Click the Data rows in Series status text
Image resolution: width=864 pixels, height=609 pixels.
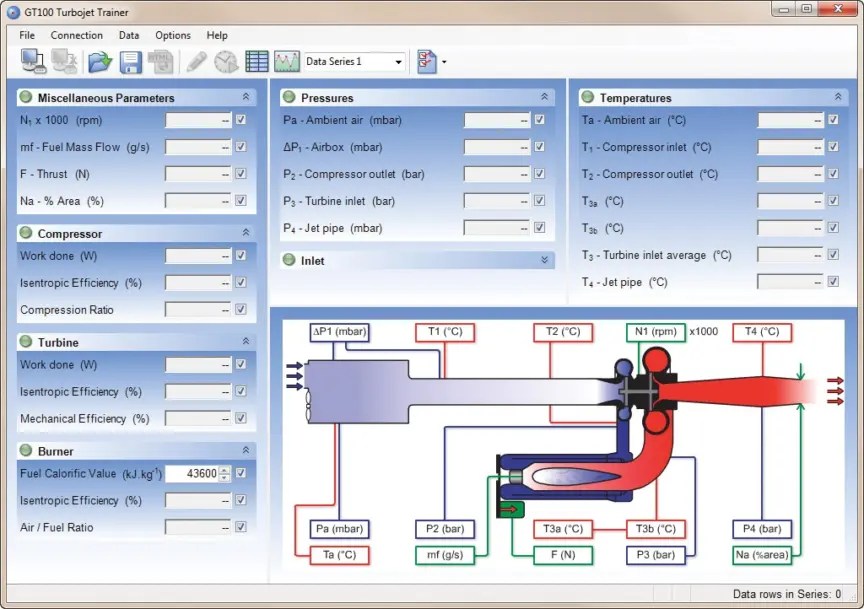pyautogui.click(x=787, y=594)
